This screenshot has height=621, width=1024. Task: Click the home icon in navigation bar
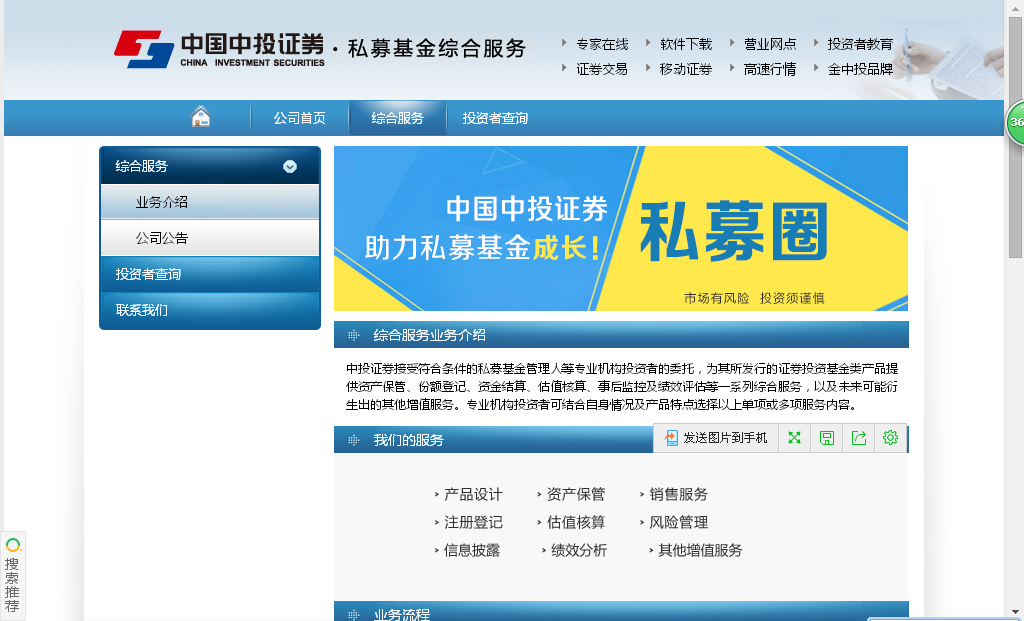click(x=200, y=116)
